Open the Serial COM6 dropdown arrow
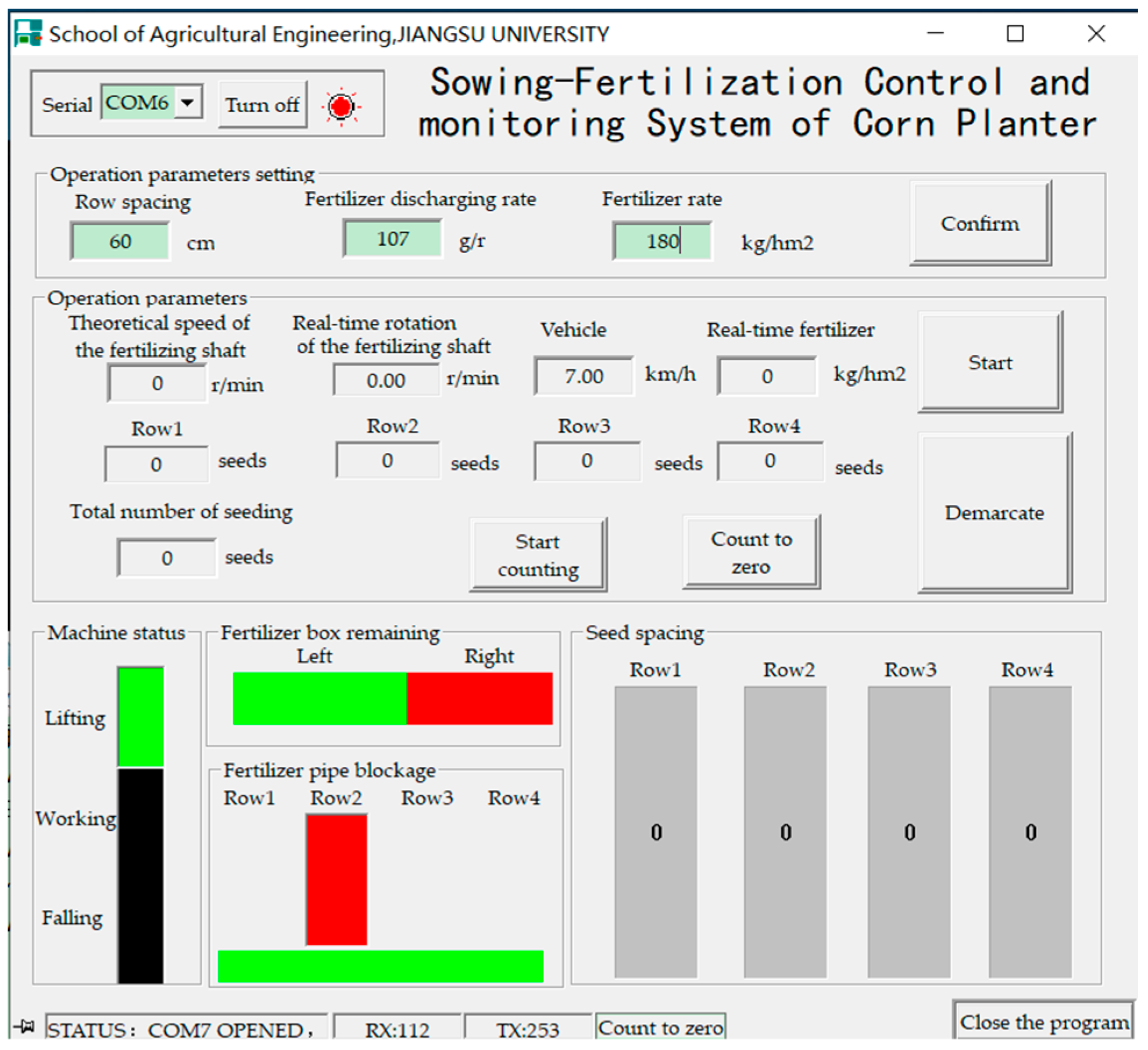The image size is (1148, 1050). (187, 103)
